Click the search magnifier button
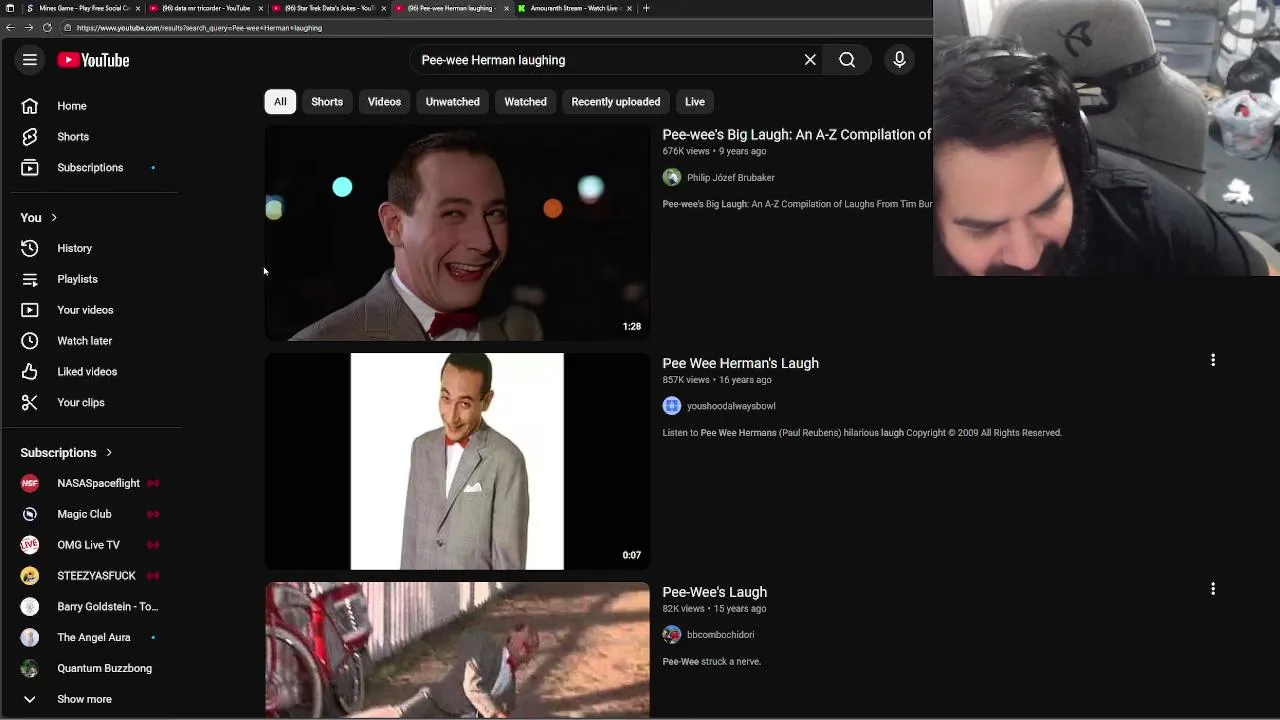The height and width of the screenshot is (720, 1280). pyautogui.click(x=847, y=60)
